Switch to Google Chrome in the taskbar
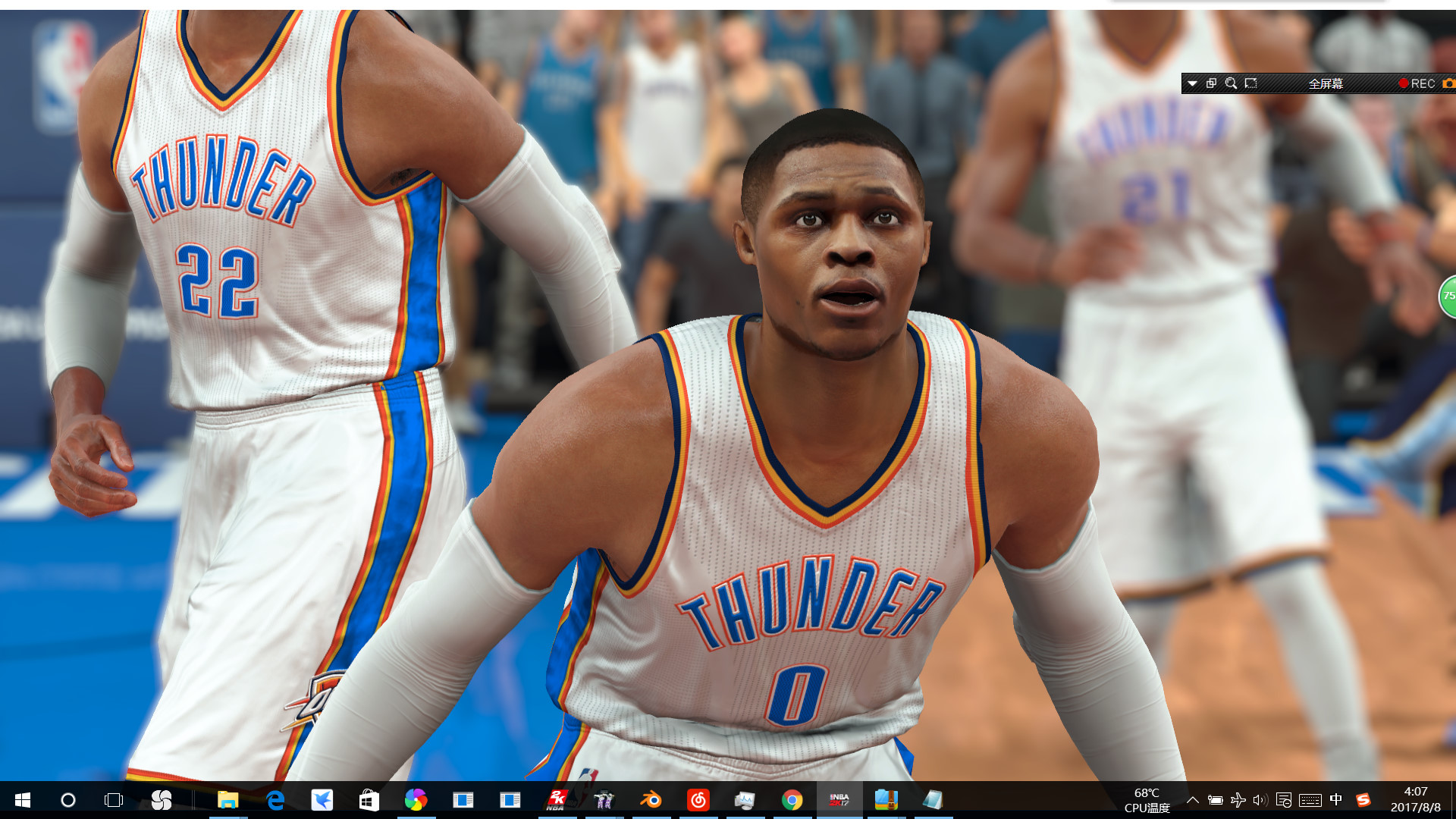The width and height of the screenshot is (1456, 819). tap(792, 800)
